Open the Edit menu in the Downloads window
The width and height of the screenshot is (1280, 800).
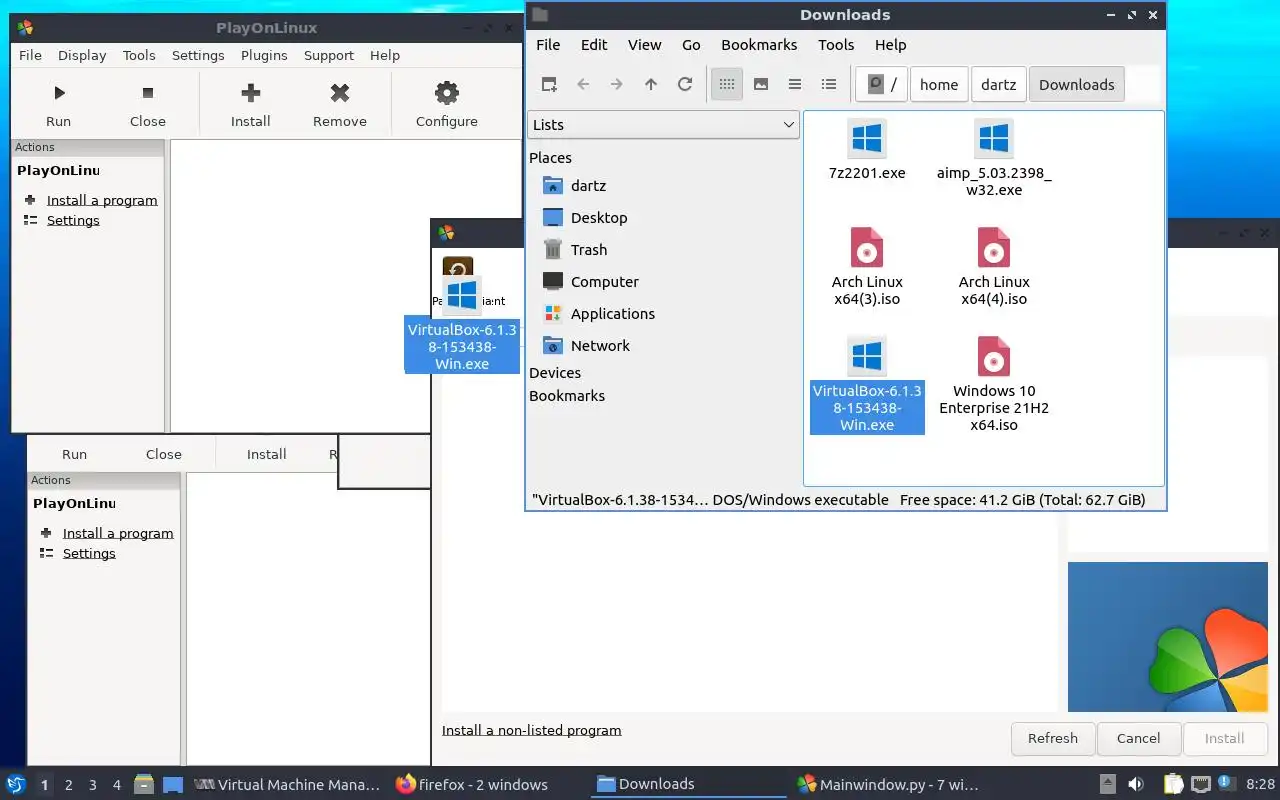click(594, 44)
